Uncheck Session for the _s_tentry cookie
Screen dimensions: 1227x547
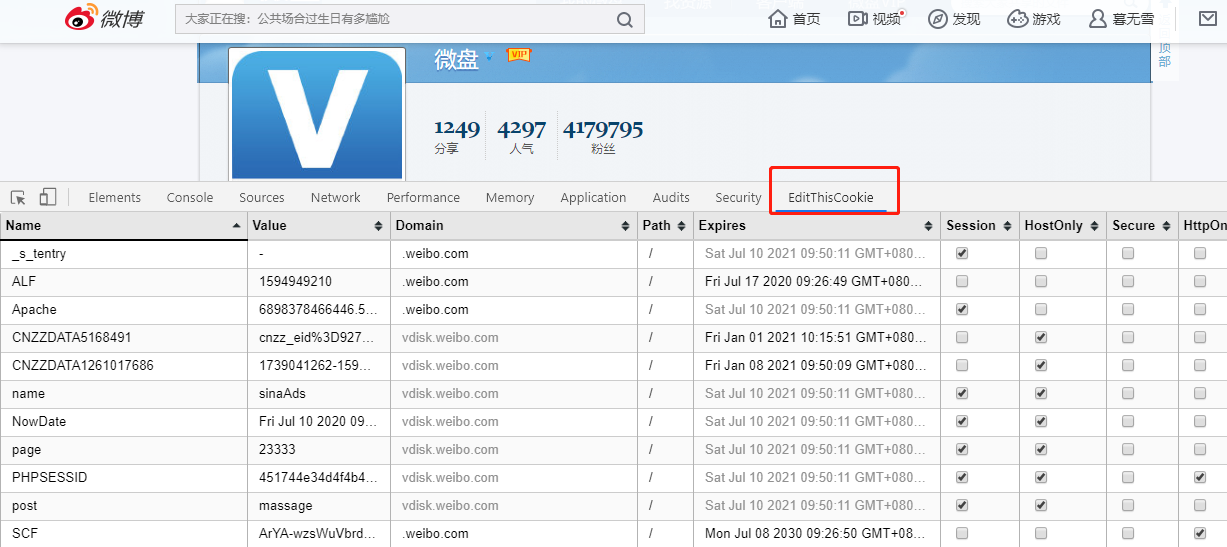tap(962, 254)
